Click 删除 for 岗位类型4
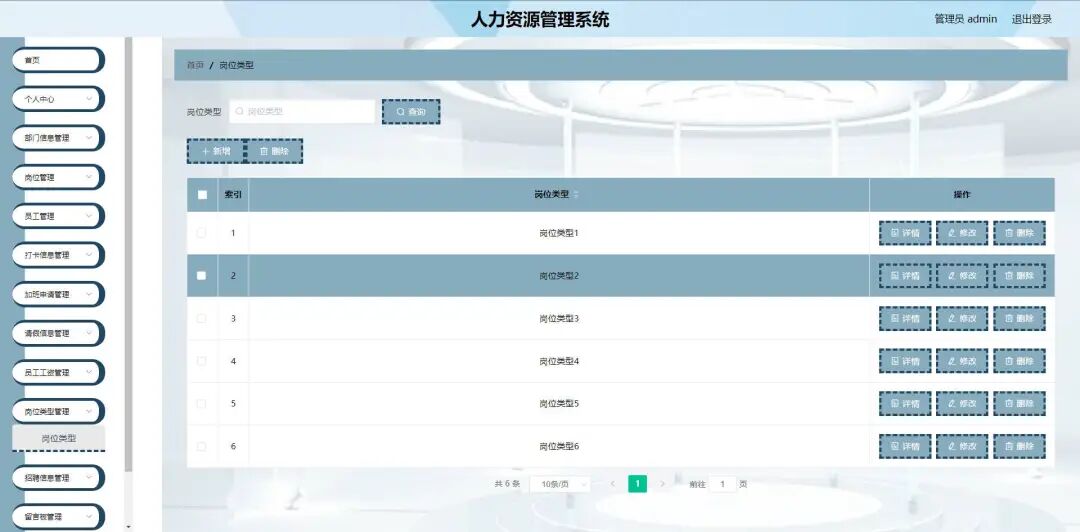This screenshot has height=532, width=1080. [x=1019, y=361]
